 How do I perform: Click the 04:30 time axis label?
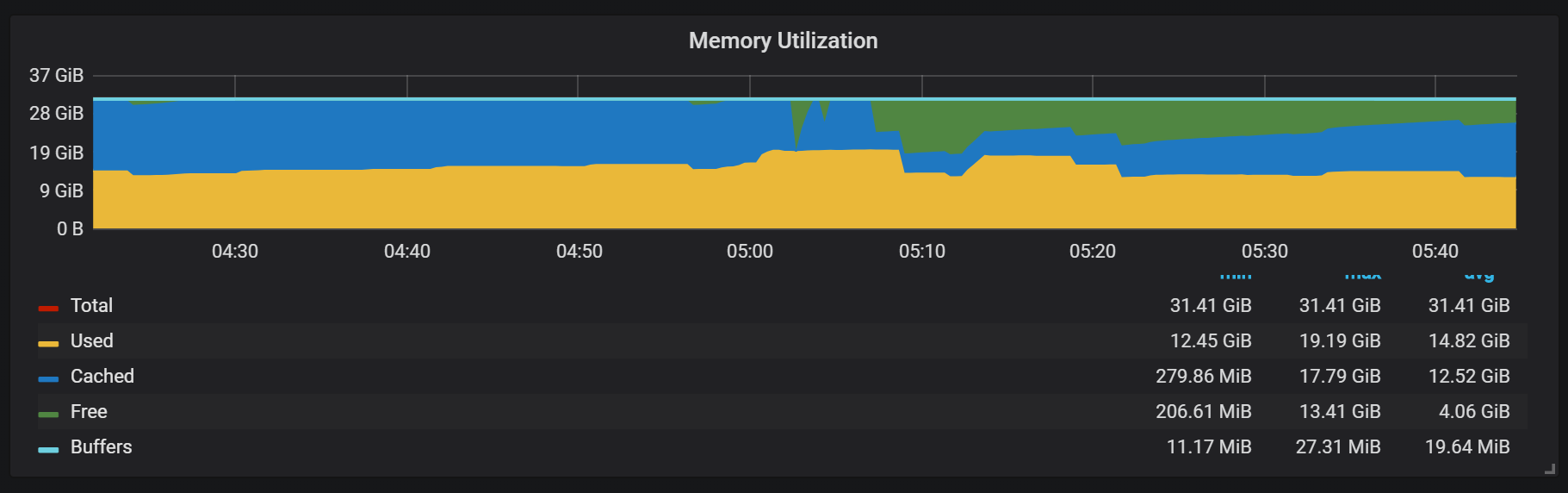tap(234, 252)
